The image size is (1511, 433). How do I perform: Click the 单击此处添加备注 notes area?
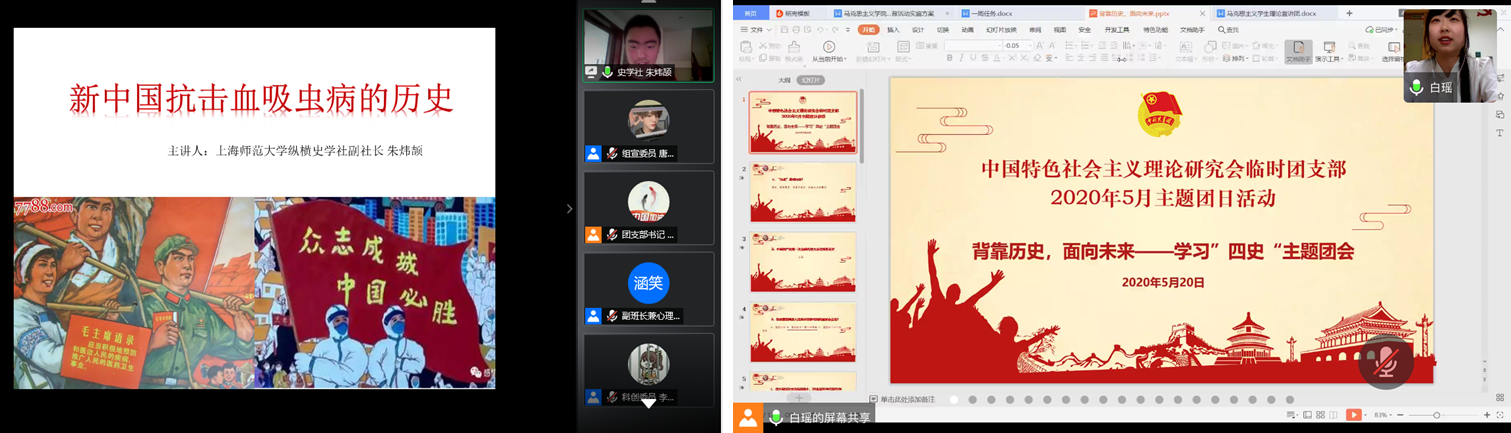click(906, 399)
